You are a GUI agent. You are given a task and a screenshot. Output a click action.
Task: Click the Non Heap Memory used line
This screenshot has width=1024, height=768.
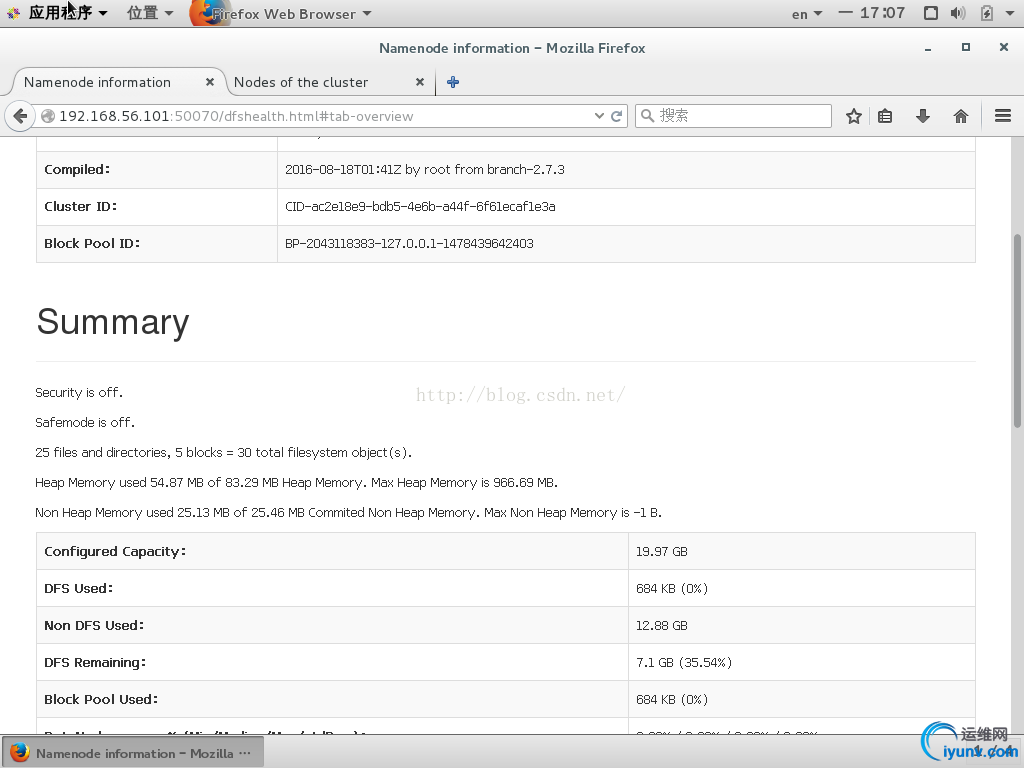click(x=349, y=513)
